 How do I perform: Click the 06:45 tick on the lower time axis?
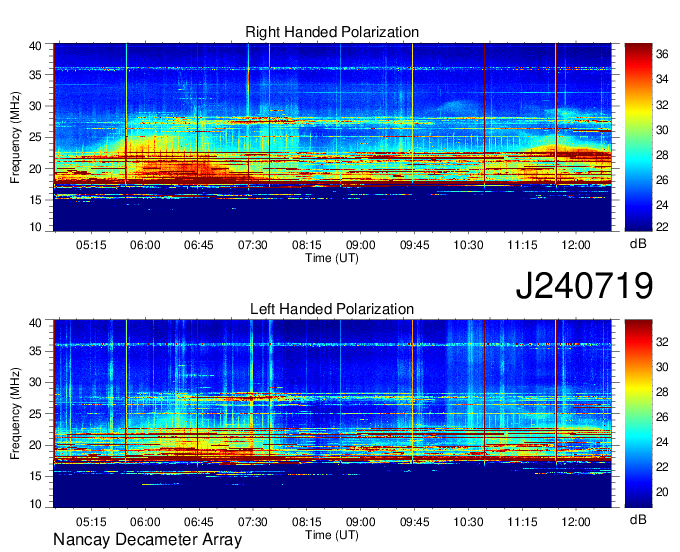pyautogui.click(x=199, y=522)
